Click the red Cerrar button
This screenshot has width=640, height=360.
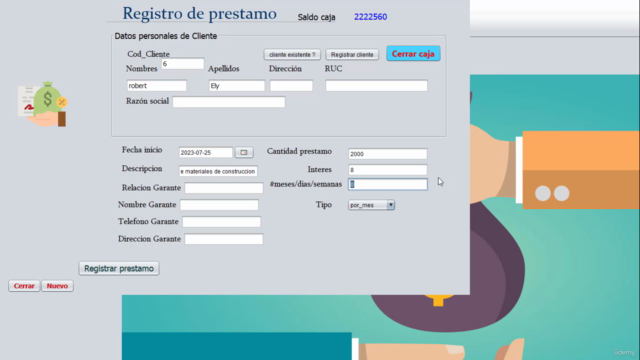click(x=24, y=286)
